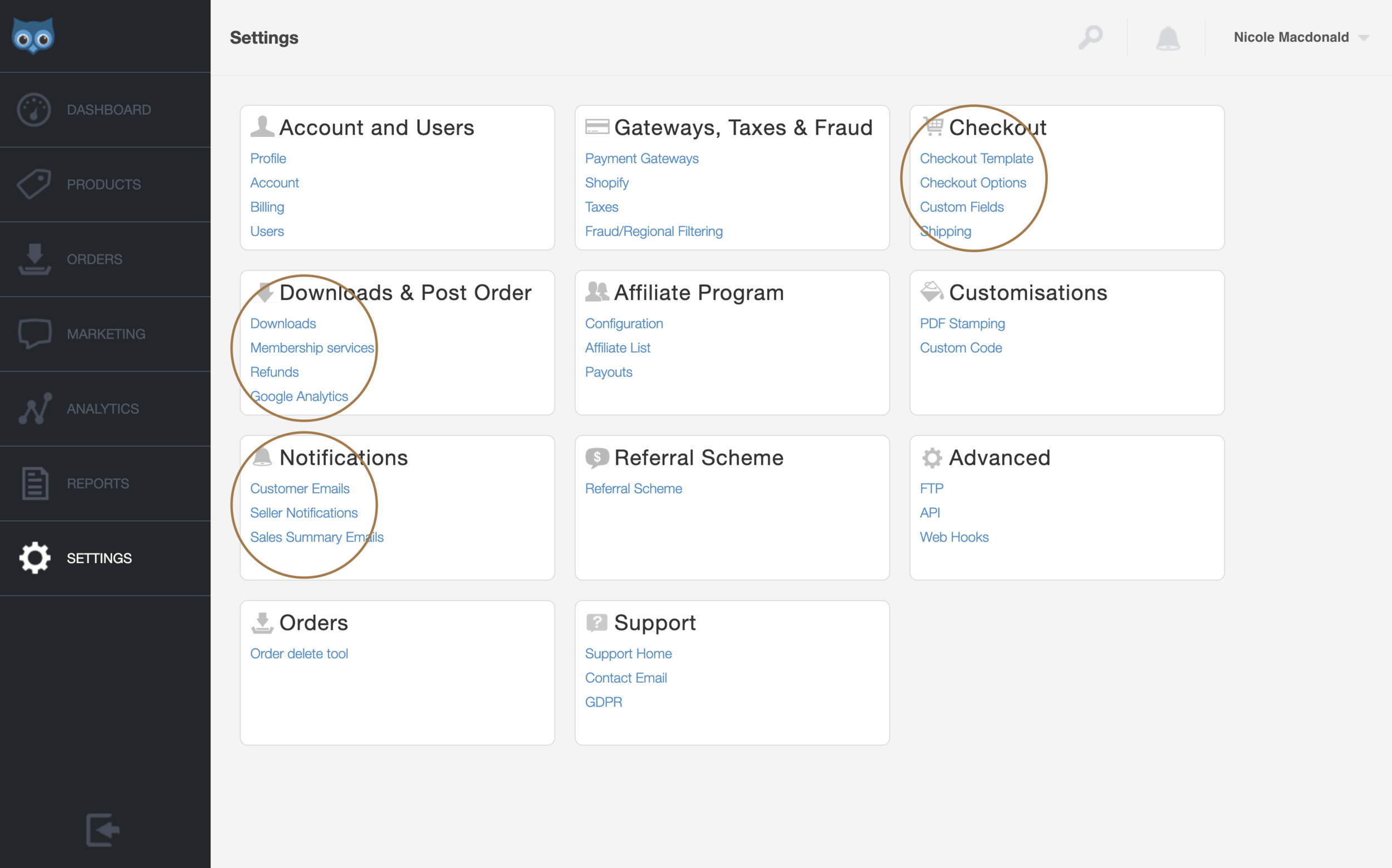The width and height of the screenshot is (1392, 868).
Task: Open the Payment Gateways link
Action: click(x=641, y=159)
